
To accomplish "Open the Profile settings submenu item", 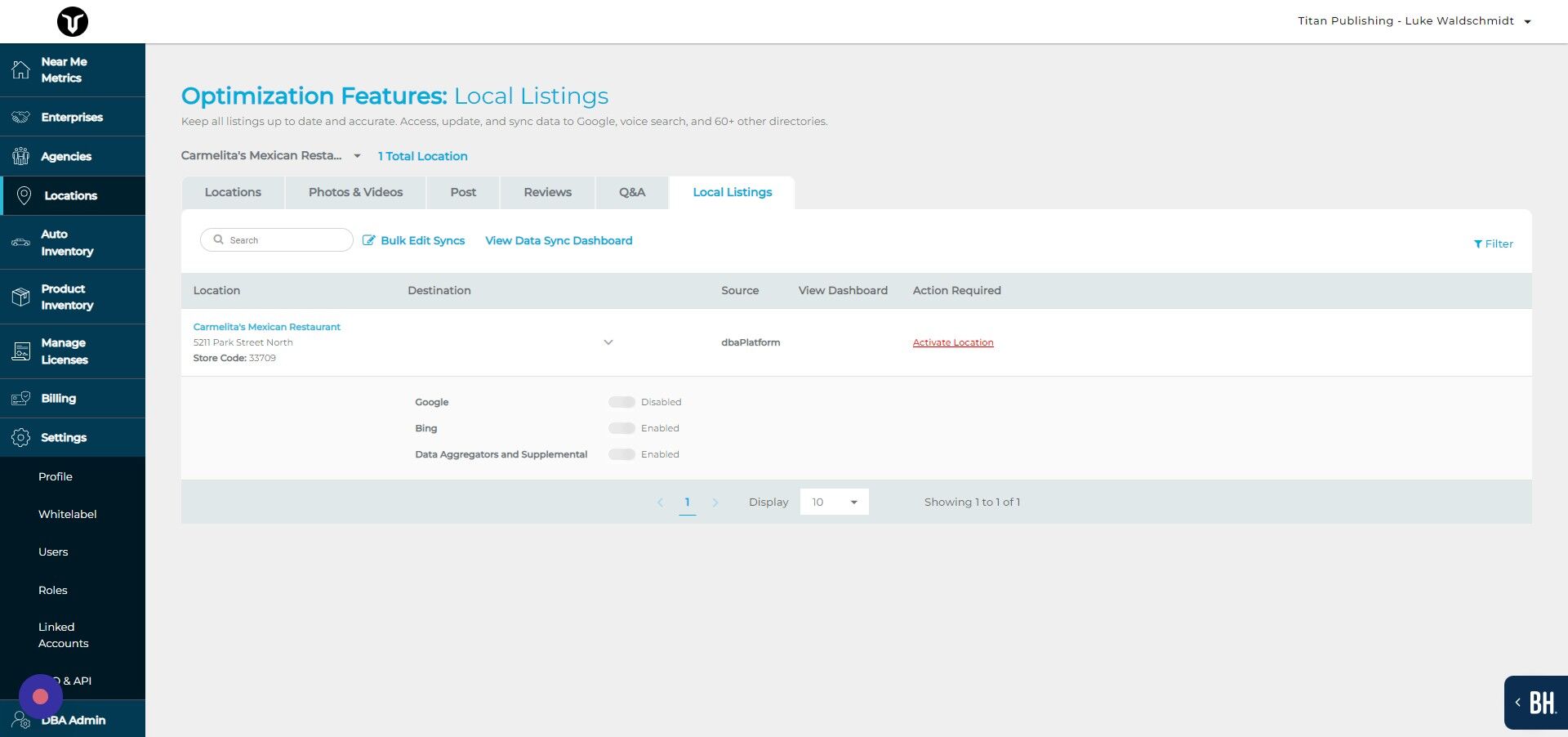I will (56, 476).
